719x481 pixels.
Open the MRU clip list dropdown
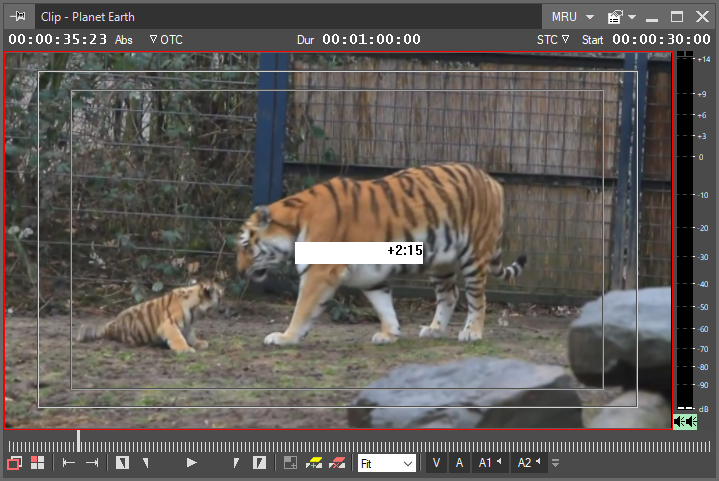tap(573, 17)
